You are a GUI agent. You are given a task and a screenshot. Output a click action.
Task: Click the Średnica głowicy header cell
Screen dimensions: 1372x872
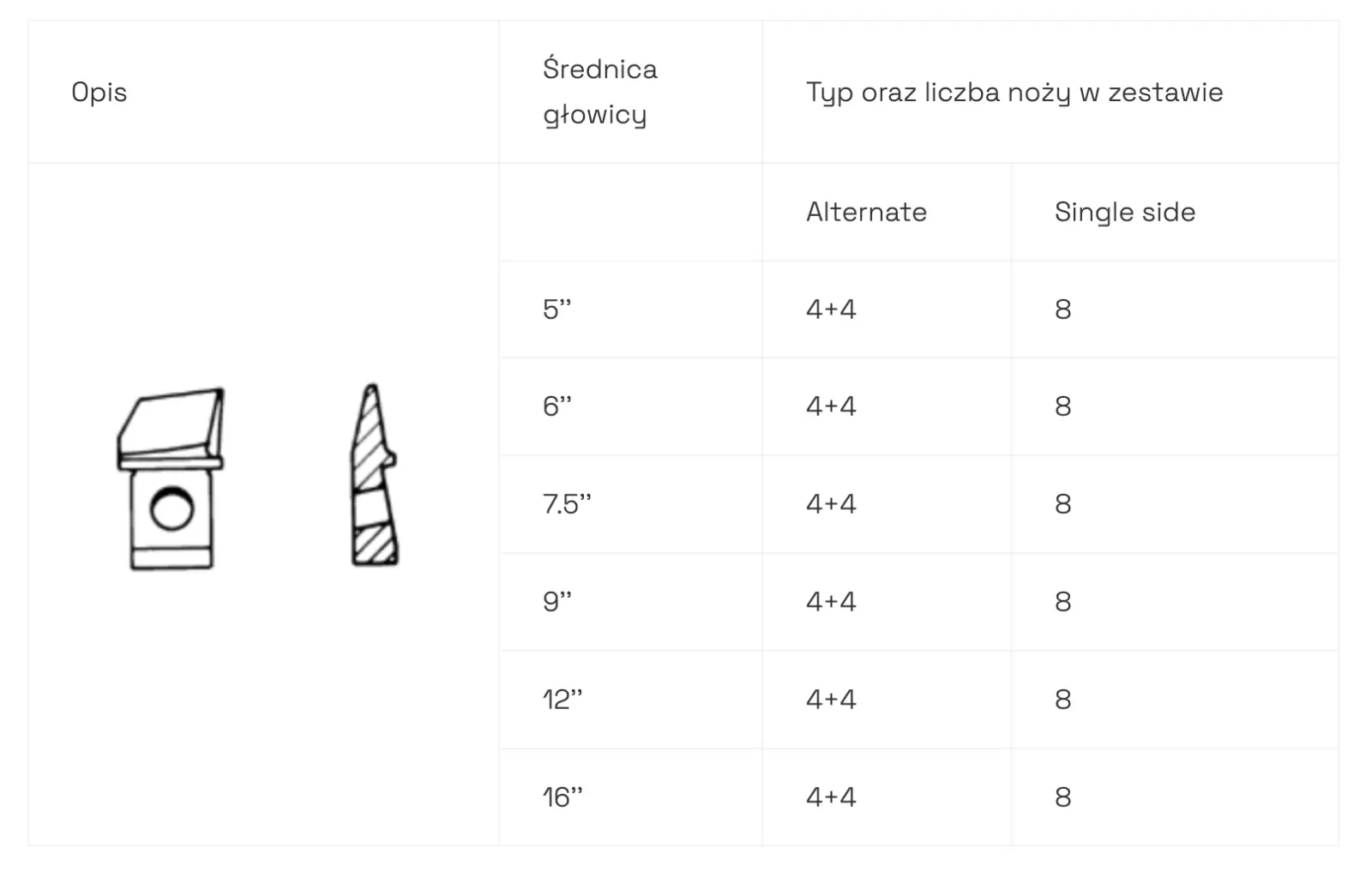[599, 92]
